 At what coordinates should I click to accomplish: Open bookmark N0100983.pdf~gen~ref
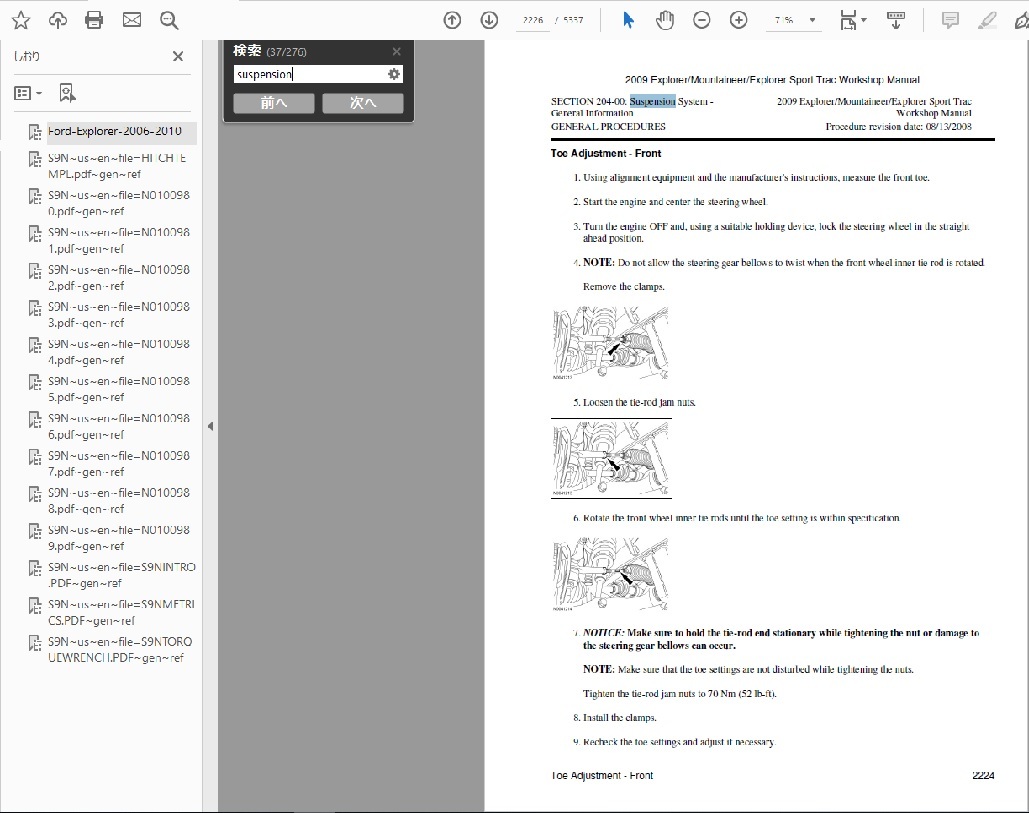point(119,315)
